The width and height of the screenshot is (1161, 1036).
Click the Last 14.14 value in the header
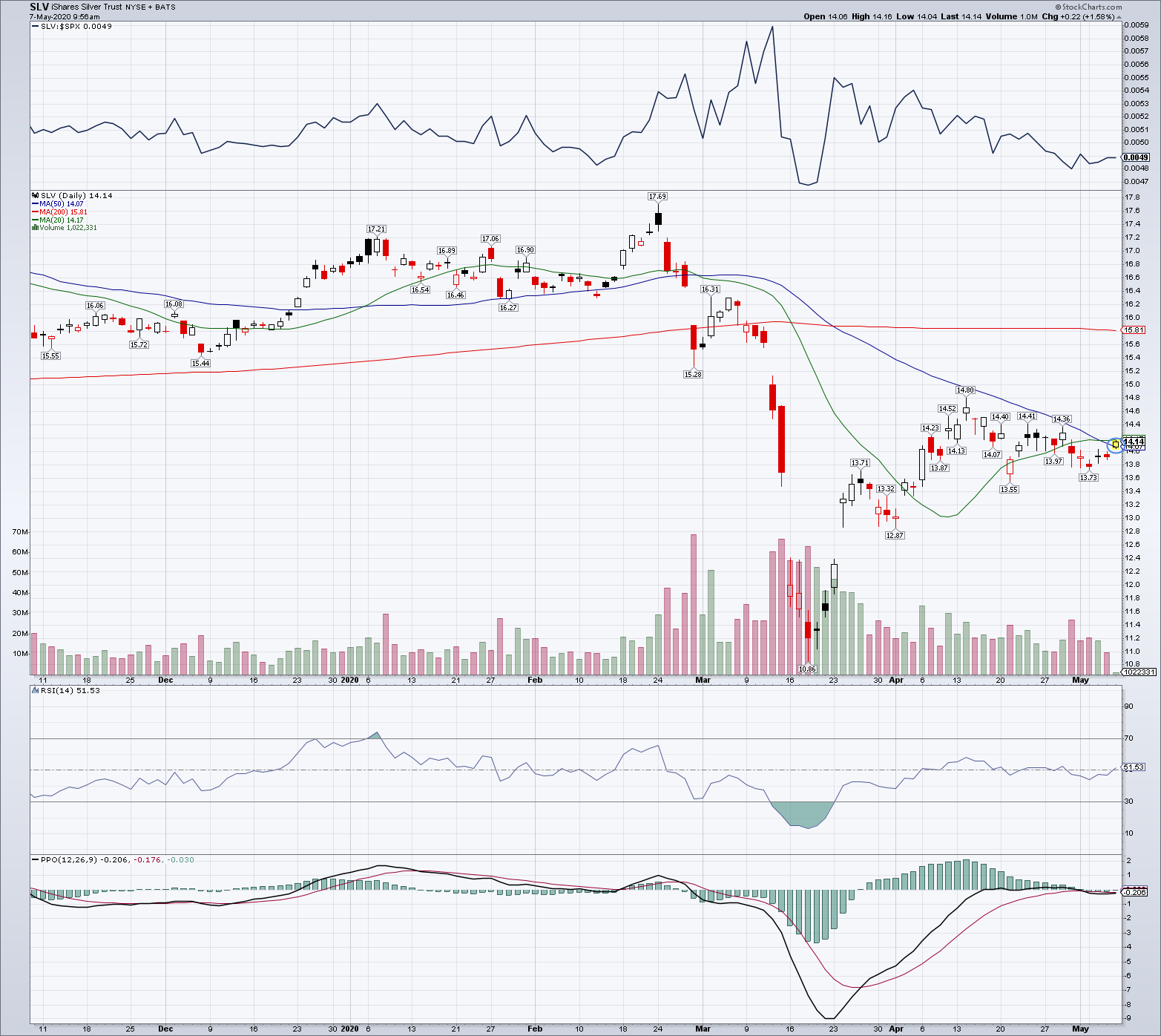(x=961, y=16)
